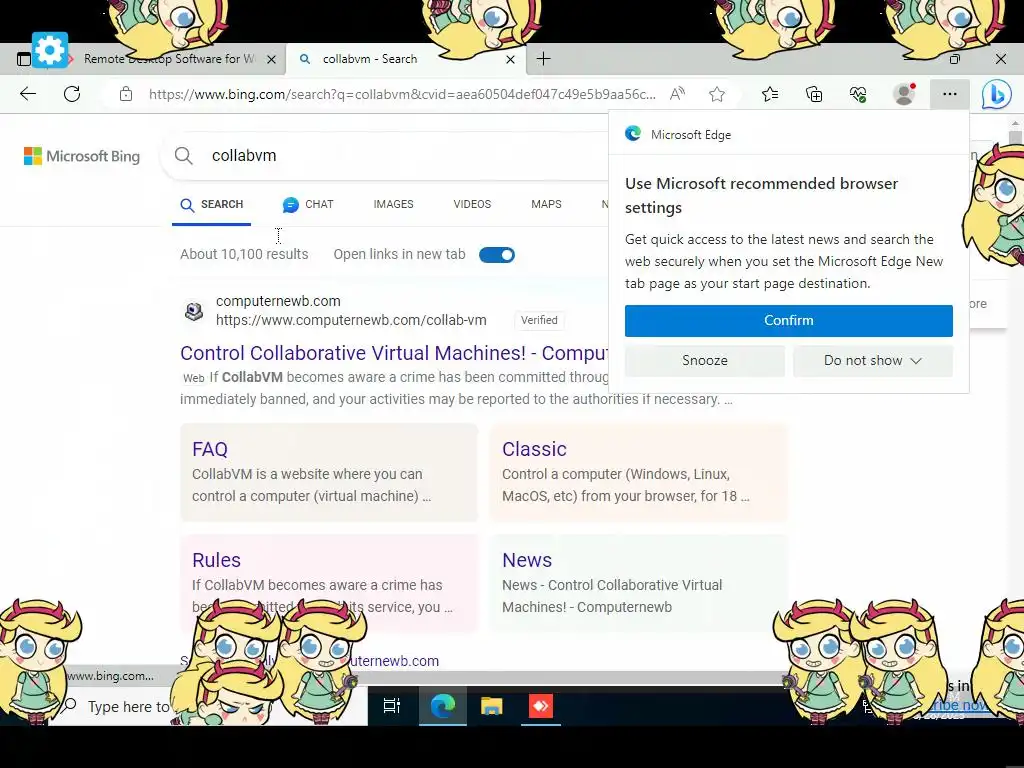Restore down the browser window
The width and height of the screenshot is (1024, 768).
(955, 59)
